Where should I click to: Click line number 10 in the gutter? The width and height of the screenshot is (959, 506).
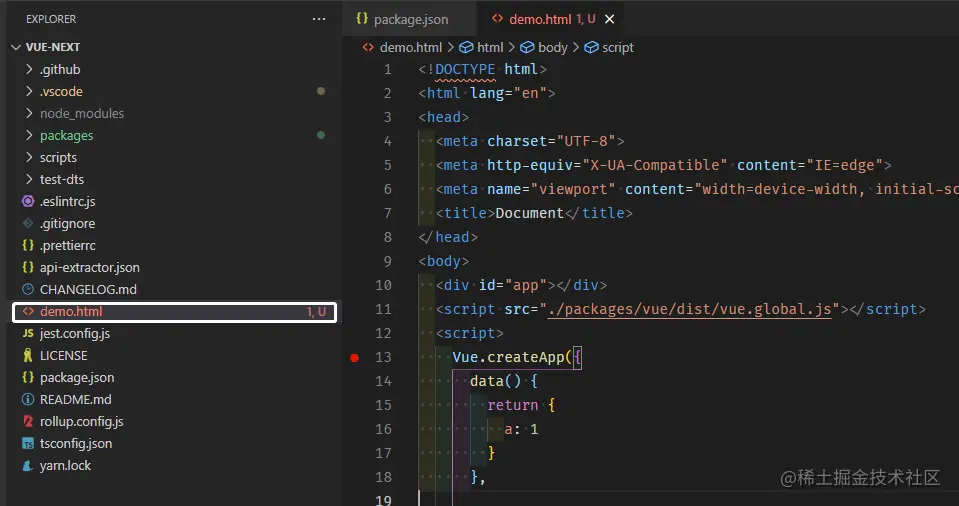coord(383,285)
